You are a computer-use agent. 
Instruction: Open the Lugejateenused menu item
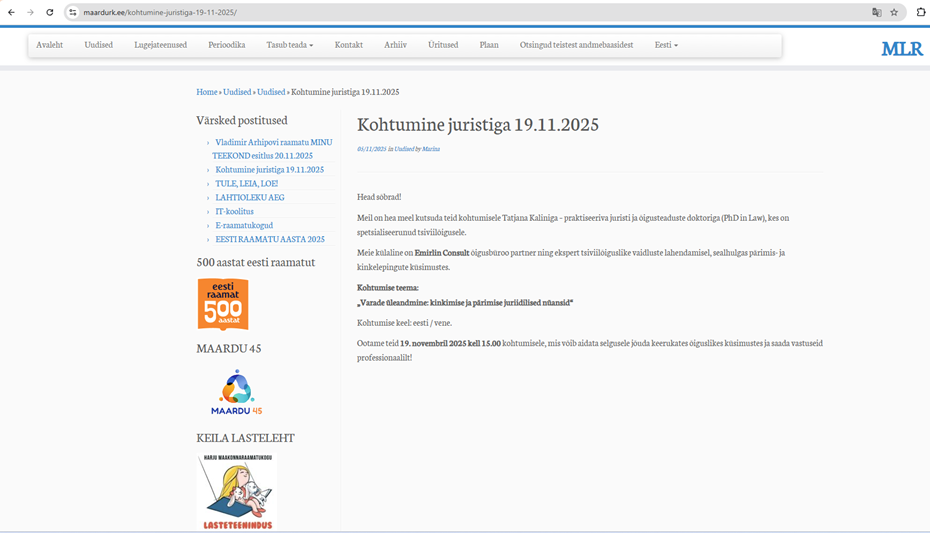160,45
